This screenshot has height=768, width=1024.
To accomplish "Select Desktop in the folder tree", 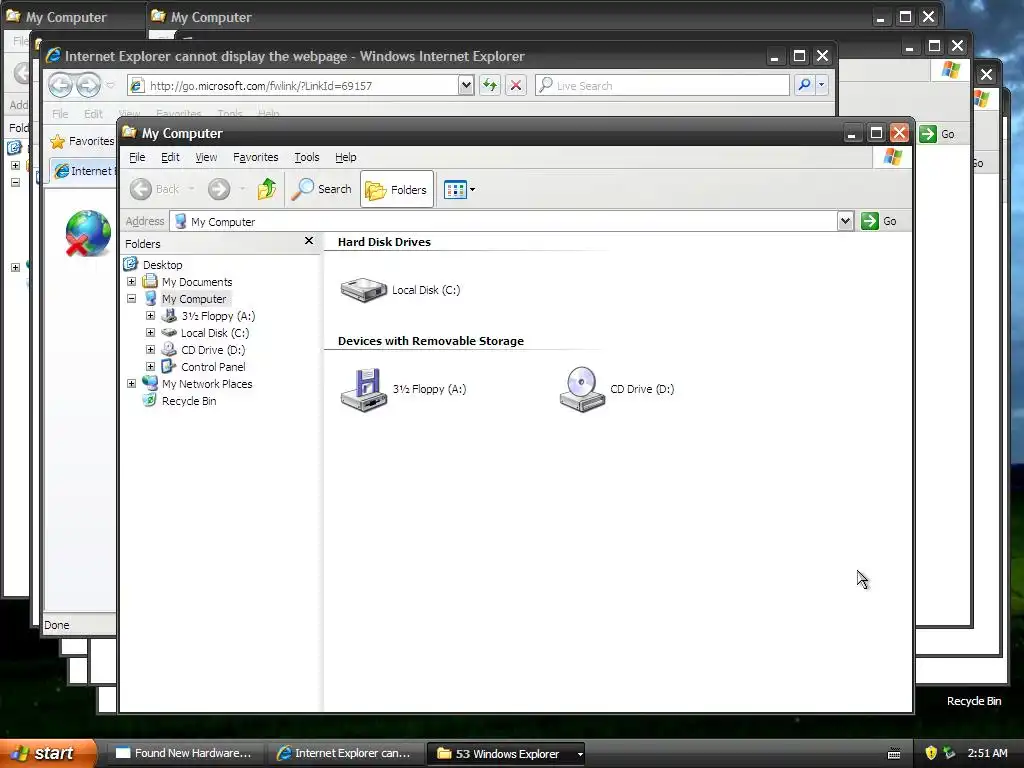I will 163,264.
